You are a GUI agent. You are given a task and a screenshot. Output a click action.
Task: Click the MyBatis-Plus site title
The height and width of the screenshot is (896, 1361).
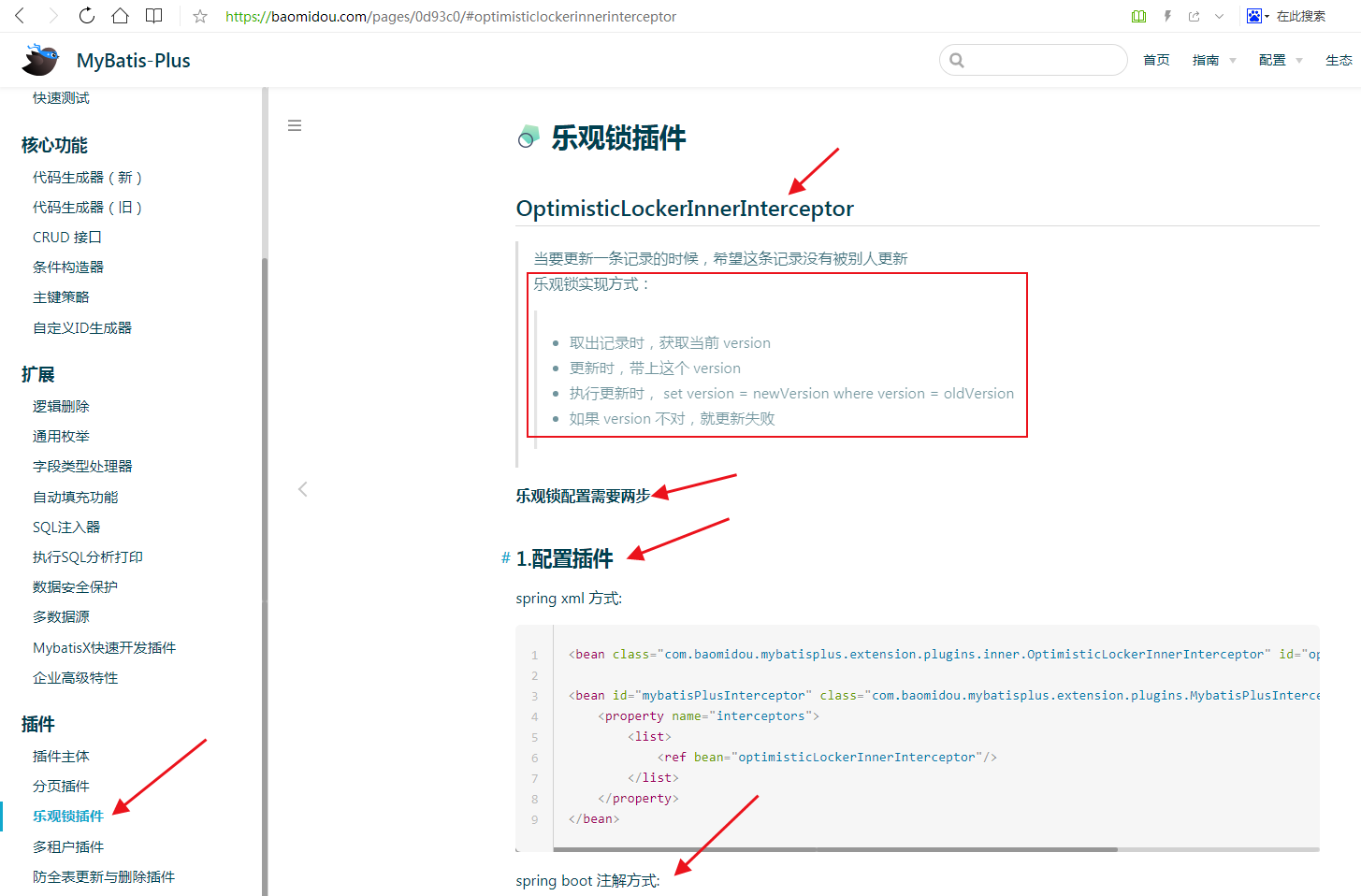tap(134, 61)
